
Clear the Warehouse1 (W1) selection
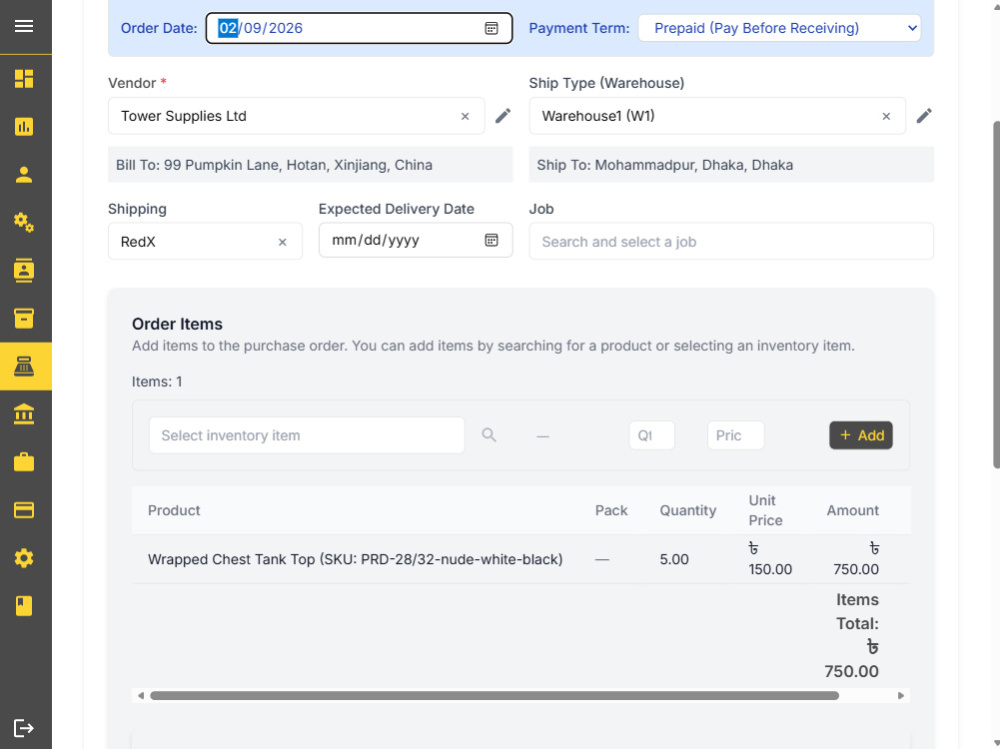point(886,116)
